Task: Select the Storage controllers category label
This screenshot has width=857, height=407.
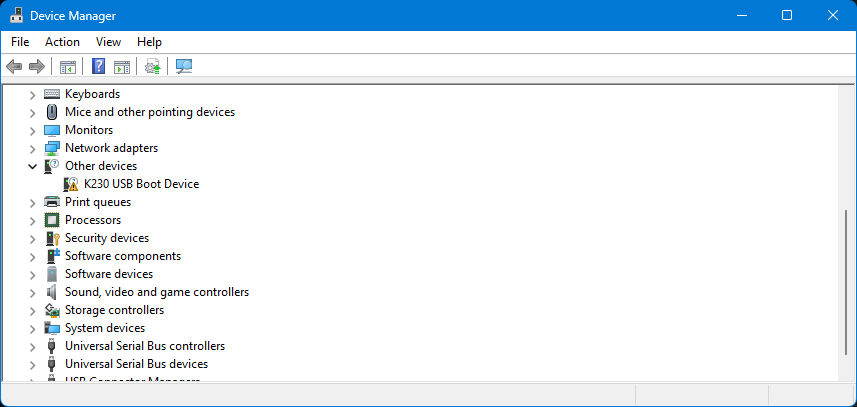Action: click(x=114, y=310)
